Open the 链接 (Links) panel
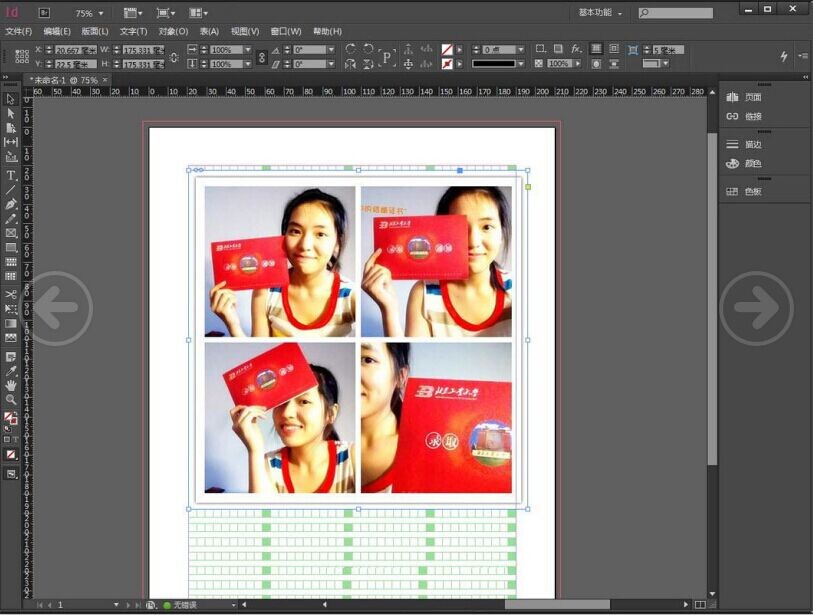Screen dimensions: 813x615 pyautogui.click(x=752, y=117)
